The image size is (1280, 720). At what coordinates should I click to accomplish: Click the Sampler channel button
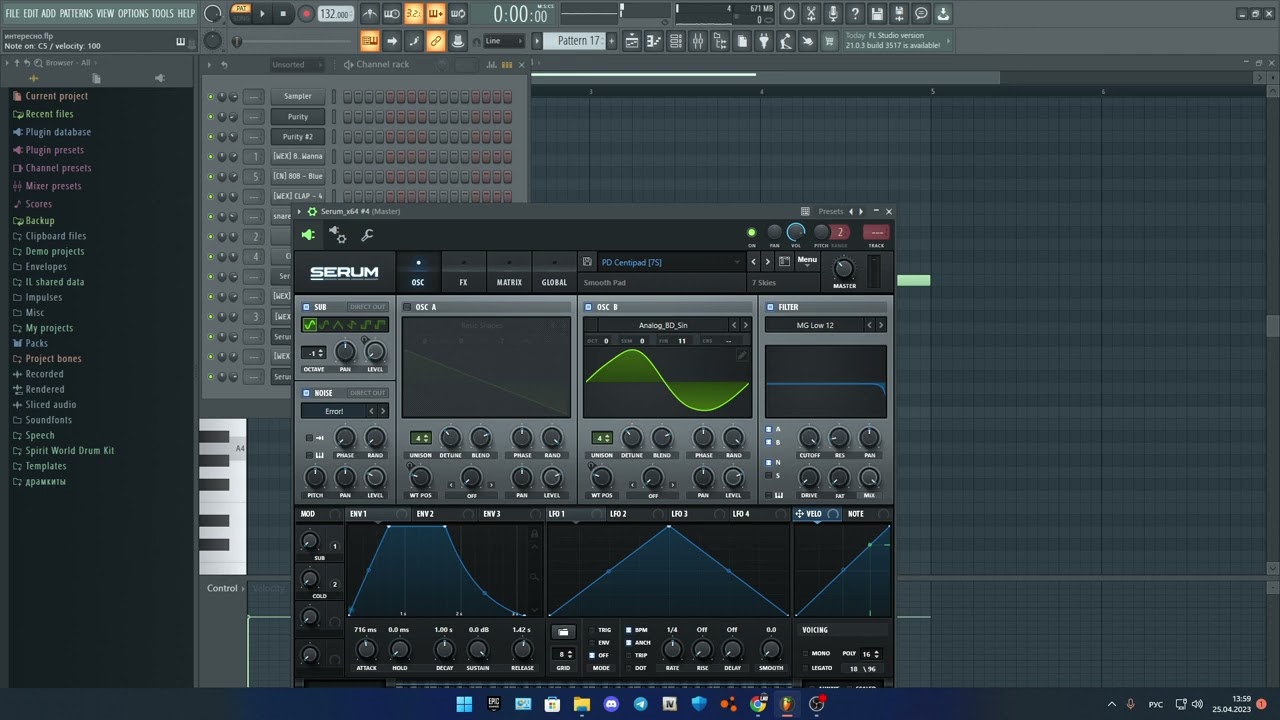[298, 96]
